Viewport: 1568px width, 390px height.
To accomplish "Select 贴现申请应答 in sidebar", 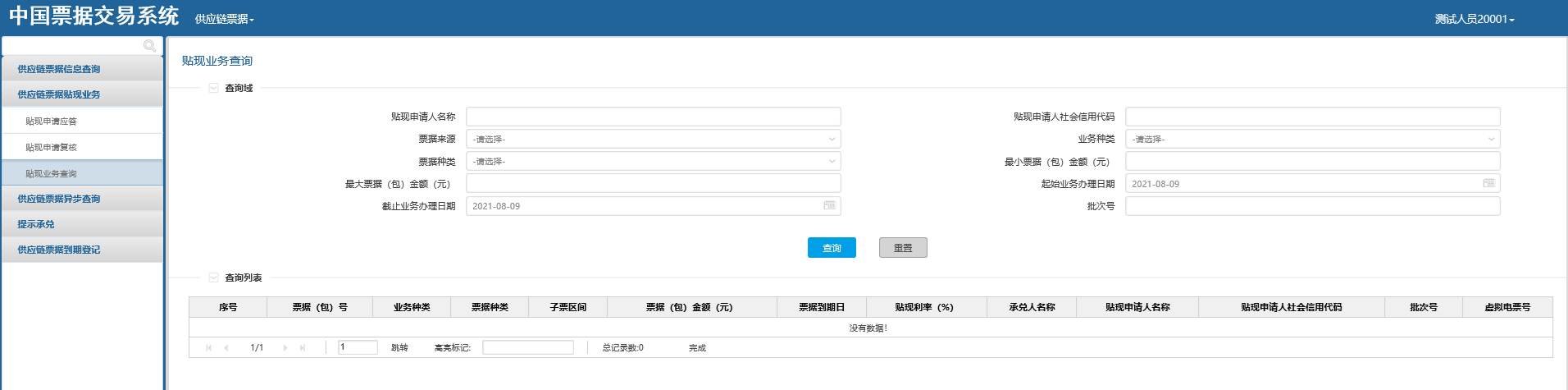I will point(51,122).
